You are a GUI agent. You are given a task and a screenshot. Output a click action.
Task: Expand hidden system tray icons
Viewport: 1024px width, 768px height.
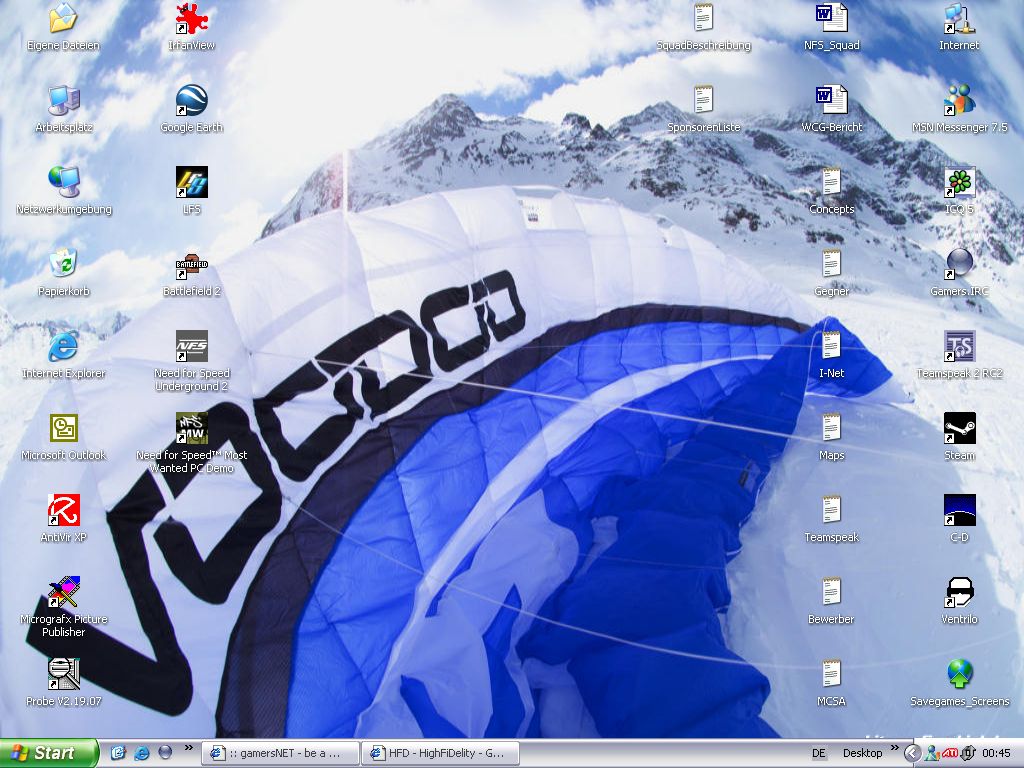tap(912, 753)
